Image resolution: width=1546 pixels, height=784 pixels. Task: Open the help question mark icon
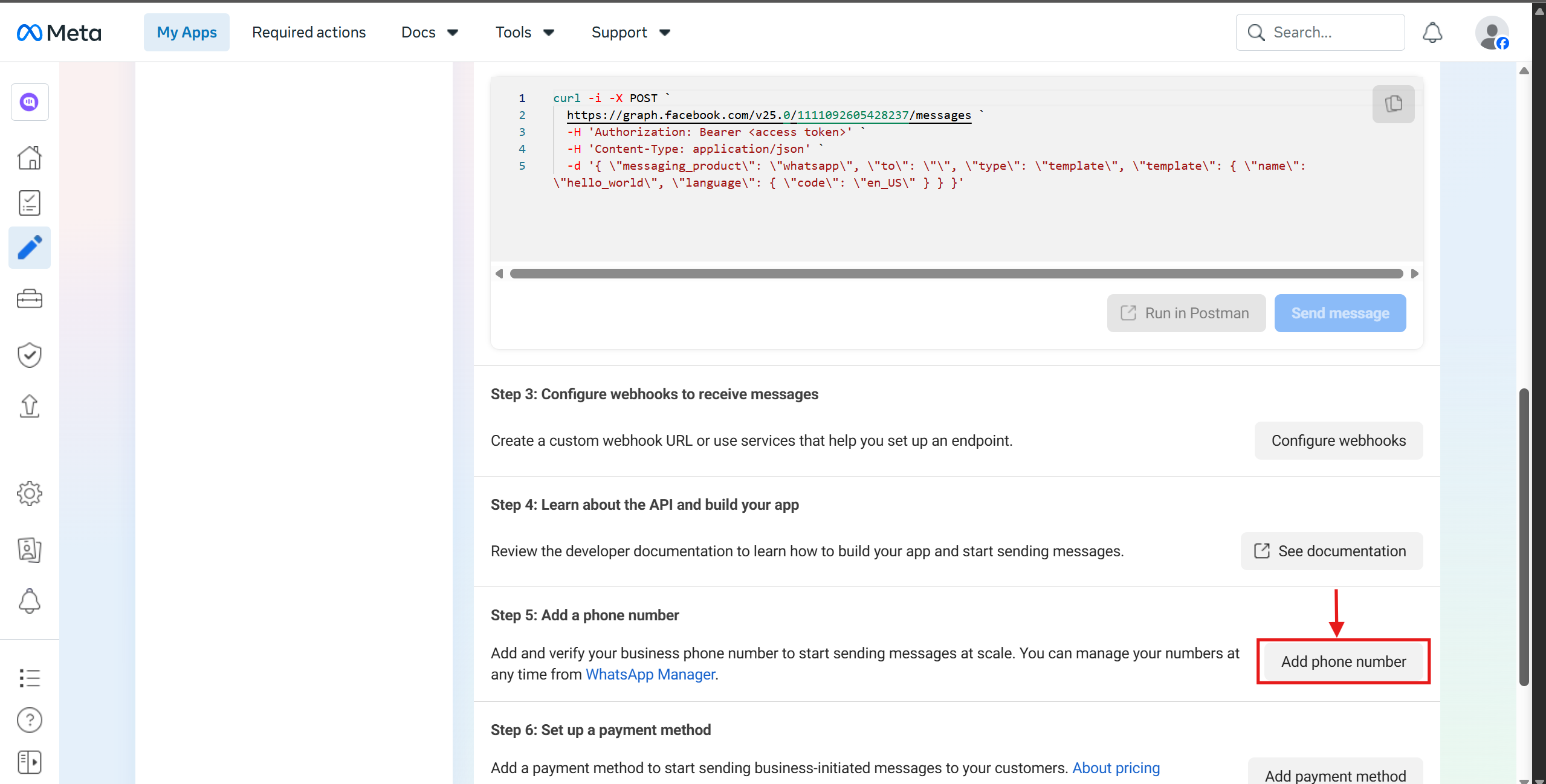pos(30,720)
